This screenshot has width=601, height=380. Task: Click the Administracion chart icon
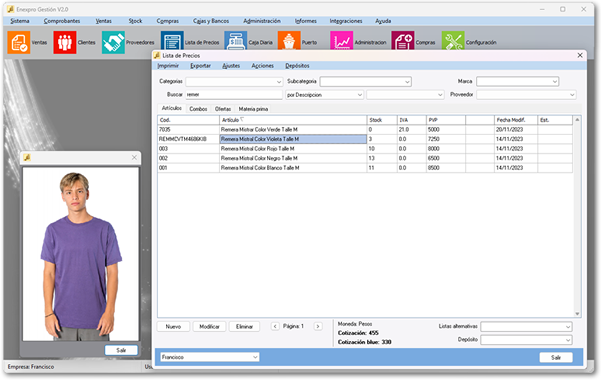[341, 41]
